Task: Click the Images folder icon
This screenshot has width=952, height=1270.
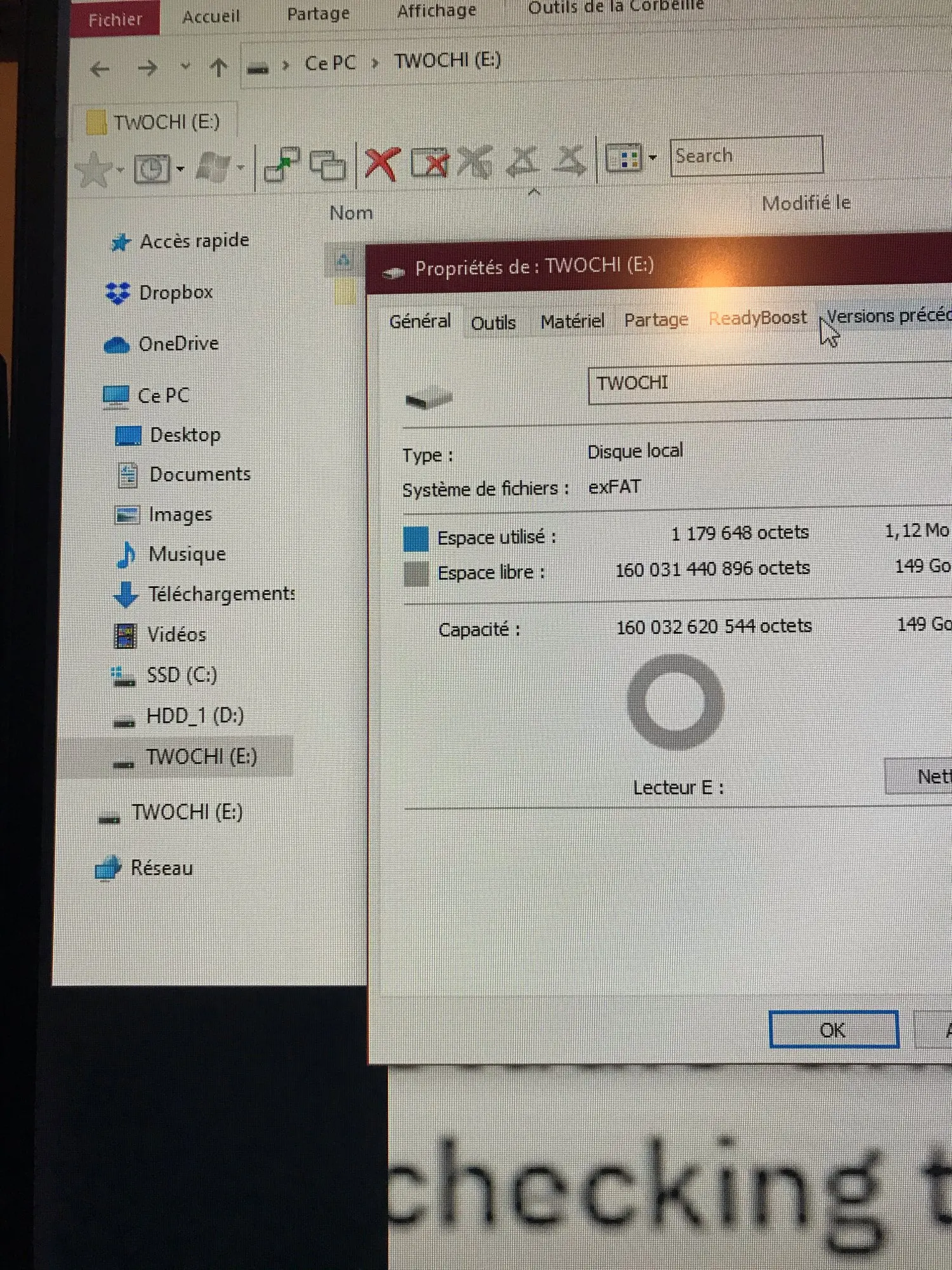Action: (x=127, y=514)
